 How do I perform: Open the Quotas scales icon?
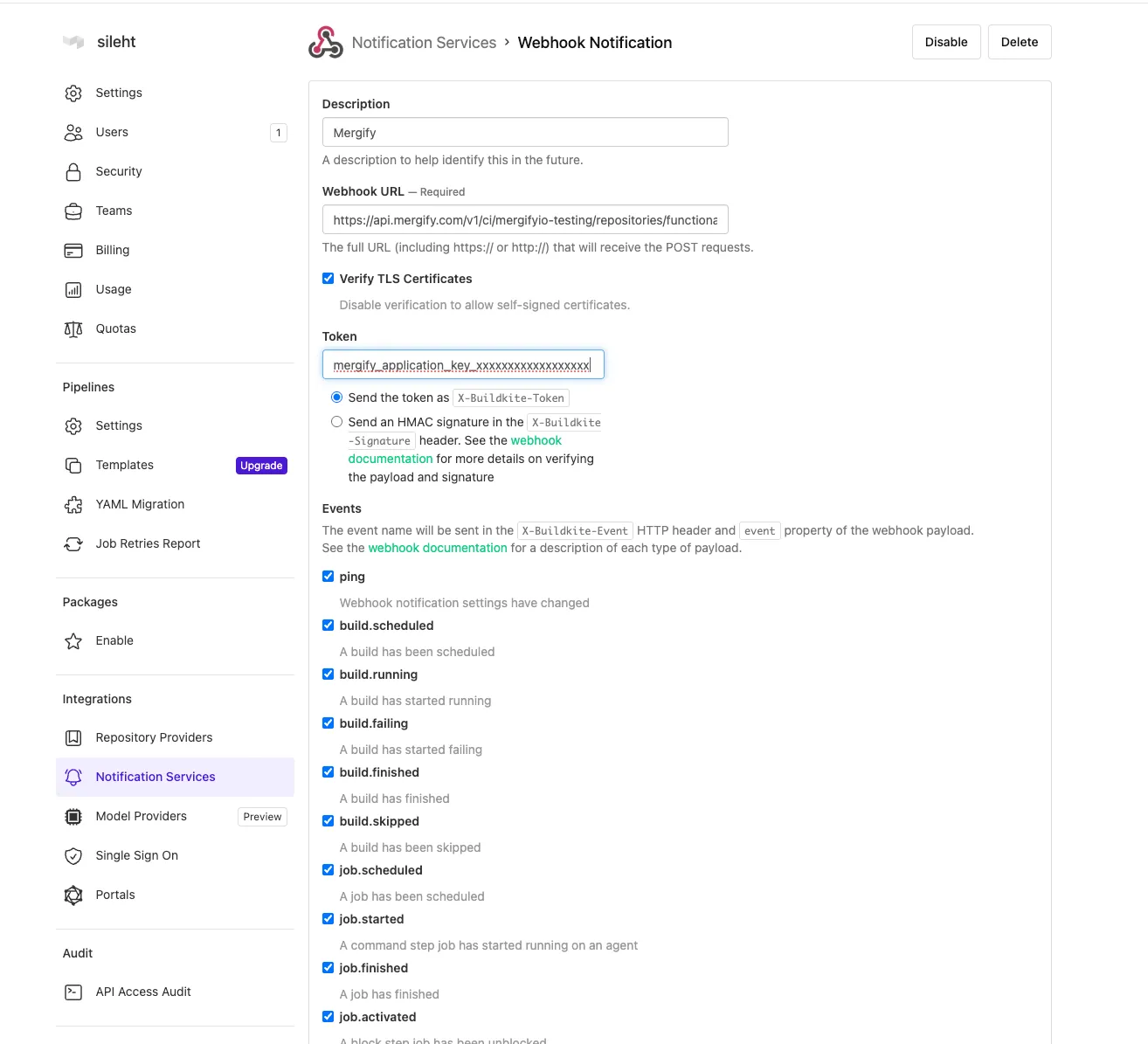[x=73, y=328]
